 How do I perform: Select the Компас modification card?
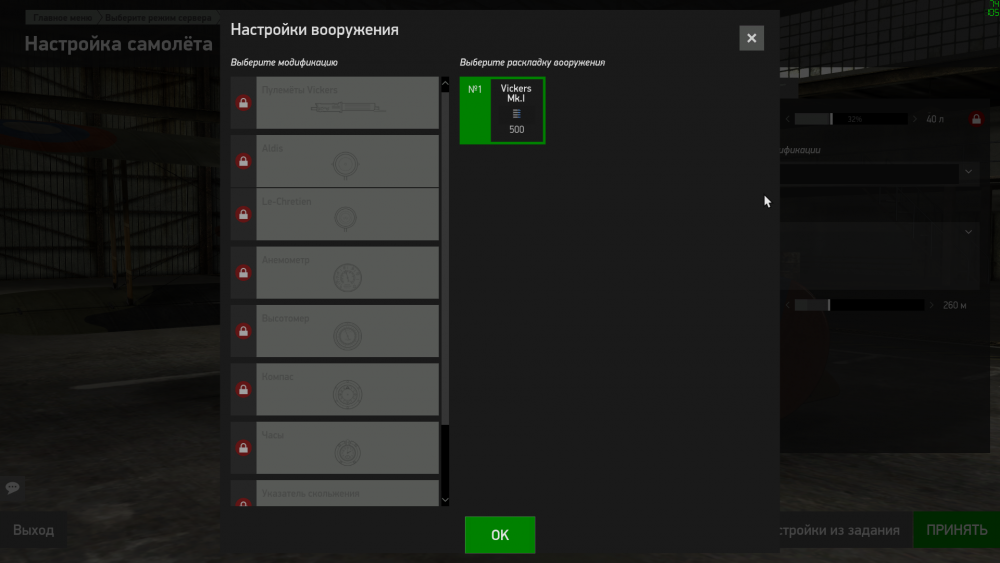pyautogui.click(x=347, y=390)
